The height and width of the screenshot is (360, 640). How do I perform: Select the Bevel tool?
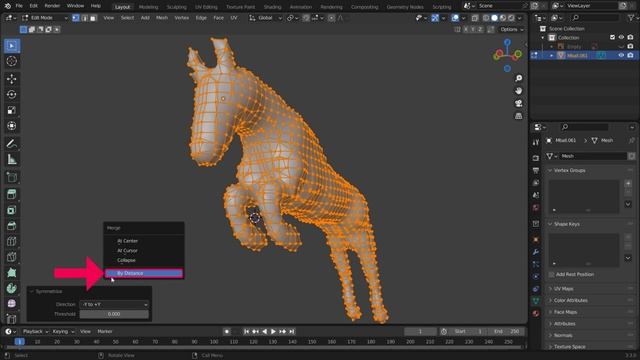(x=11, y=226)
